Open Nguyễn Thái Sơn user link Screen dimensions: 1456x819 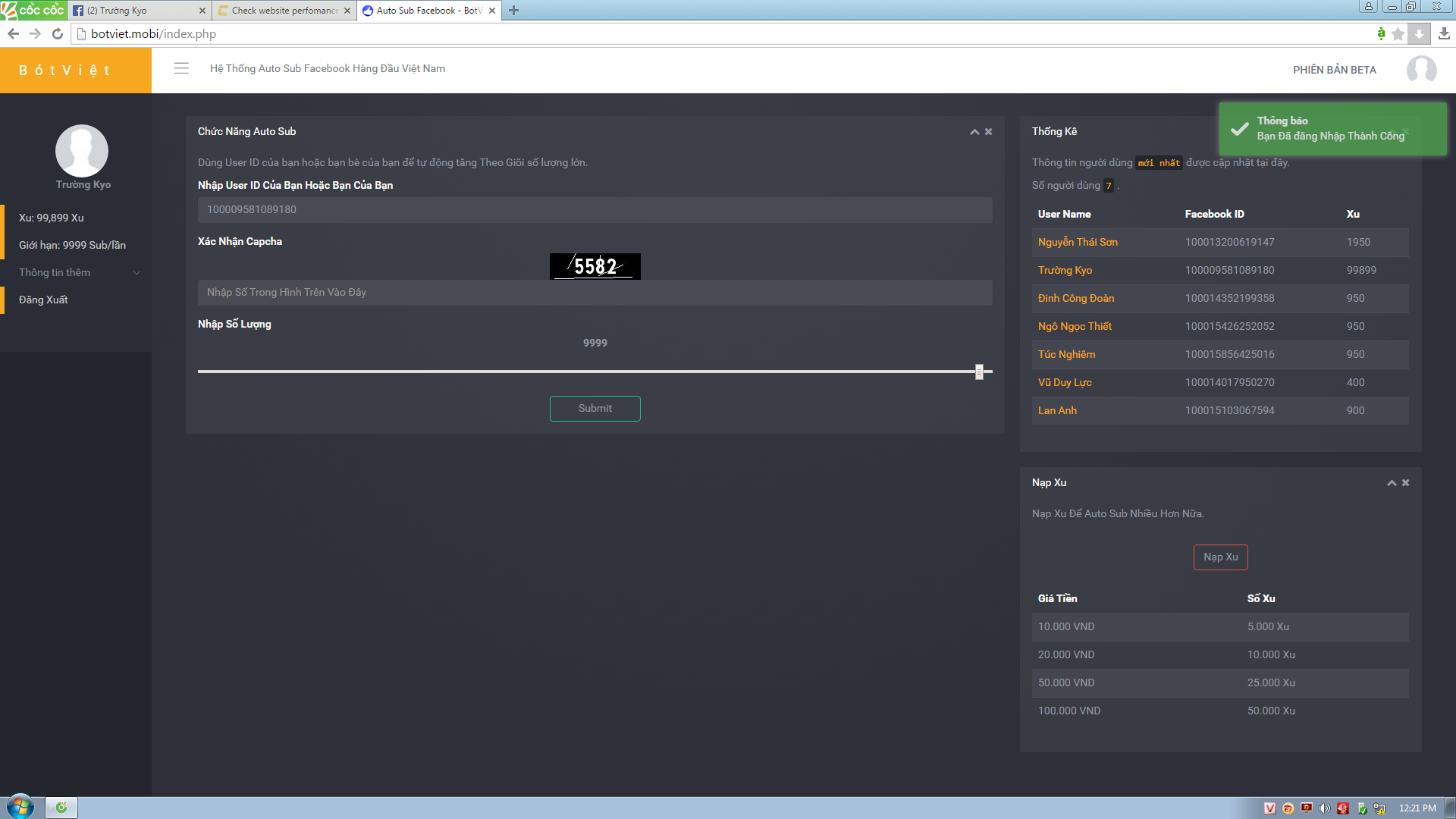(x=1078, y=242)
